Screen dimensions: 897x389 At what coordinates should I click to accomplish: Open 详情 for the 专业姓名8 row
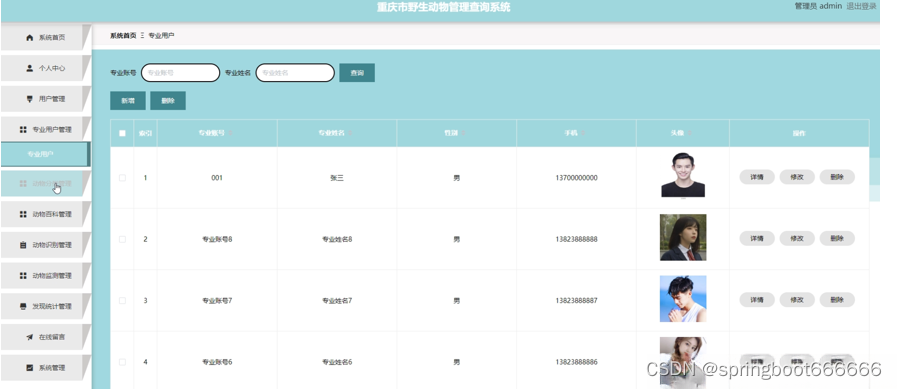tap(757, 239)
